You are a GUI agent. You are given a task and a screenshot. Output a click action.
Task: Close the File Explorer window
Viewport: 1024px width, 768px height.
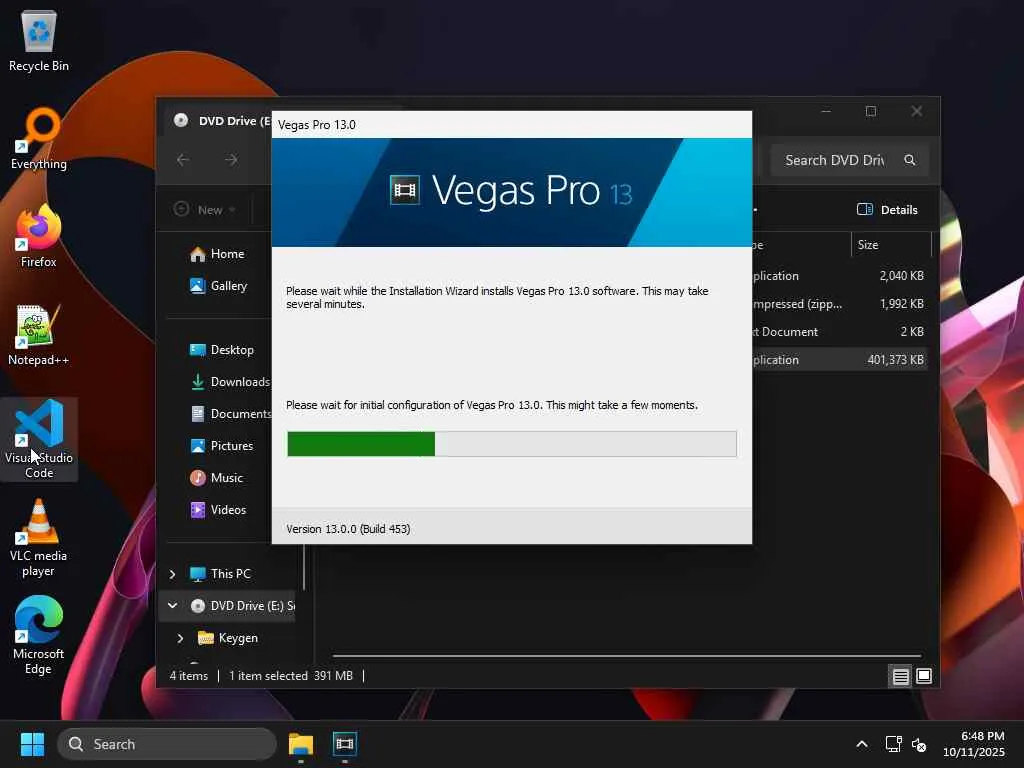pos(917,112)
